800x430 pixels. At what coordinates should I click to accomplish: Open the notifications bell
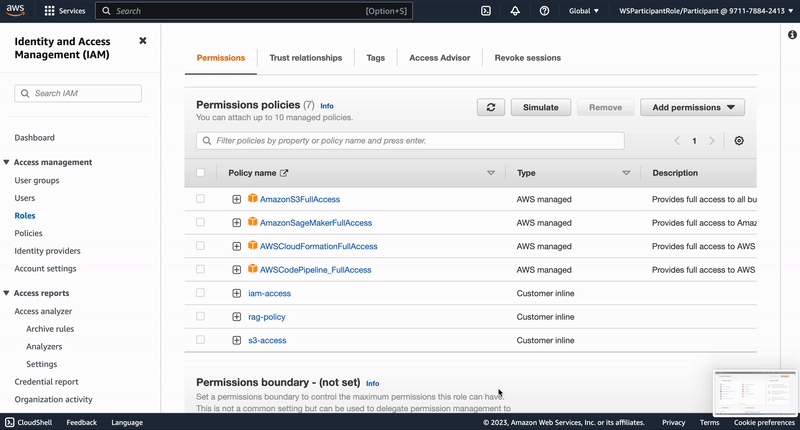(515, 11)
